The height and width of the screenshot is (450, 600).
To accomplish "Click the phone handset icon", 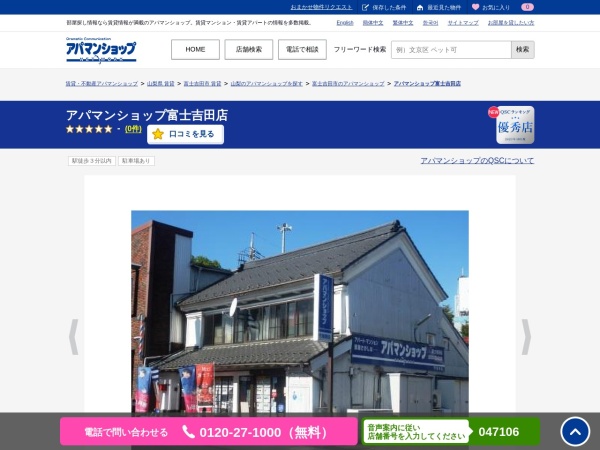I will 188,432.
